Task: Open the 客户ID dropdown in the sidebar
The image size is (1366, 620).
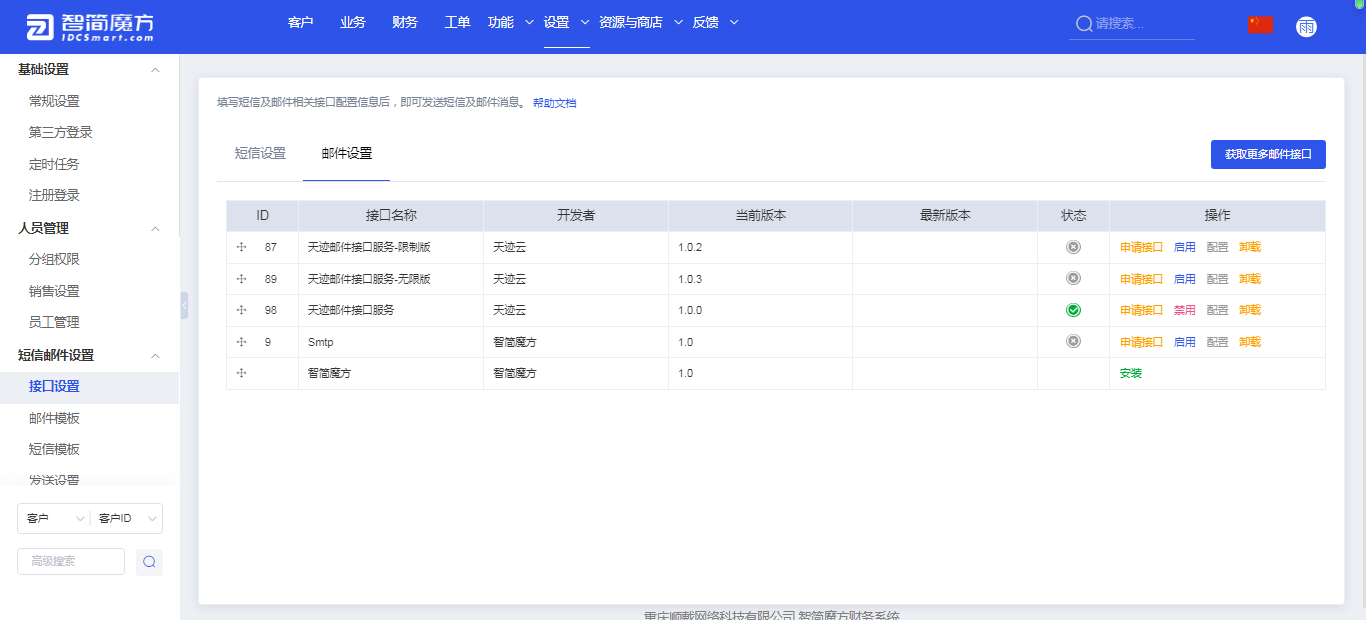Action: pyautogui.click(x=127, y=518)
